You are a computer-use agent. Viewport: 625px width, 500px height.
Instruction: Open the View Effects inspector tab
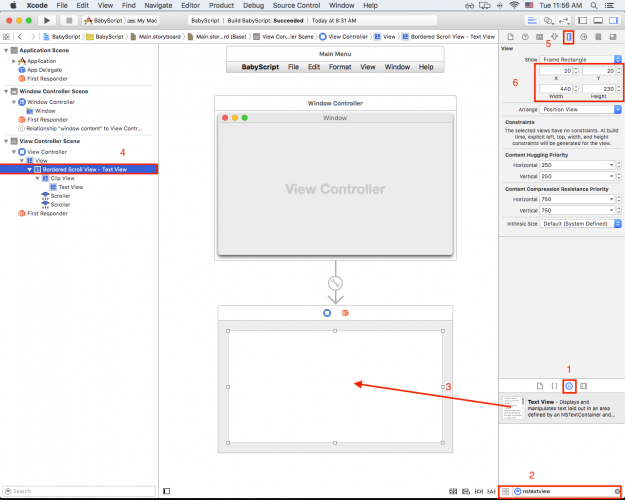coord(613,37)
